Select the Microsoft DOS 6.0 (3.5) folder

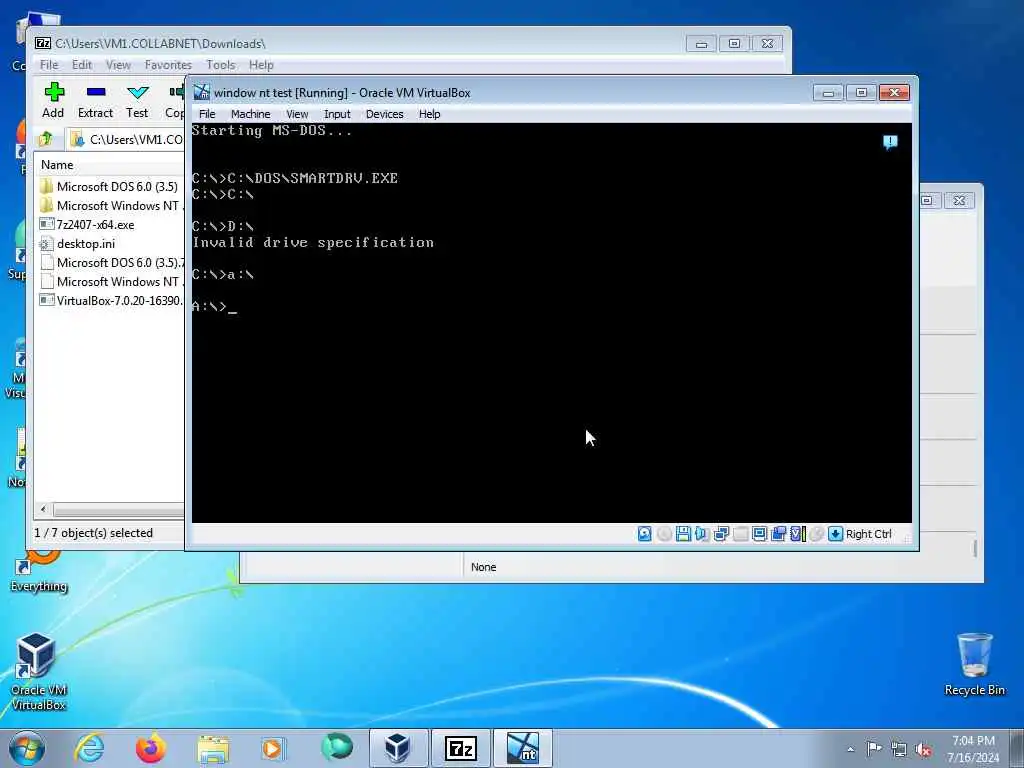tap(110, 187)
